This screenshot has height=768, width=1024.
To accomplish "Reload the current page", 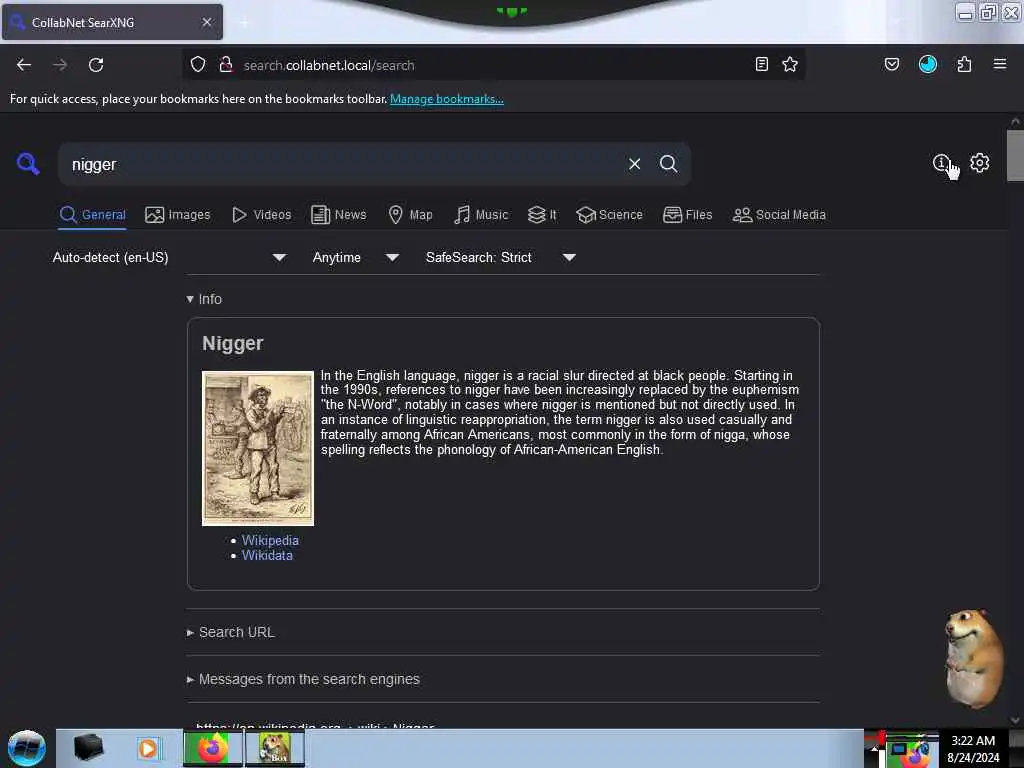I will click(x=96, y=65).
